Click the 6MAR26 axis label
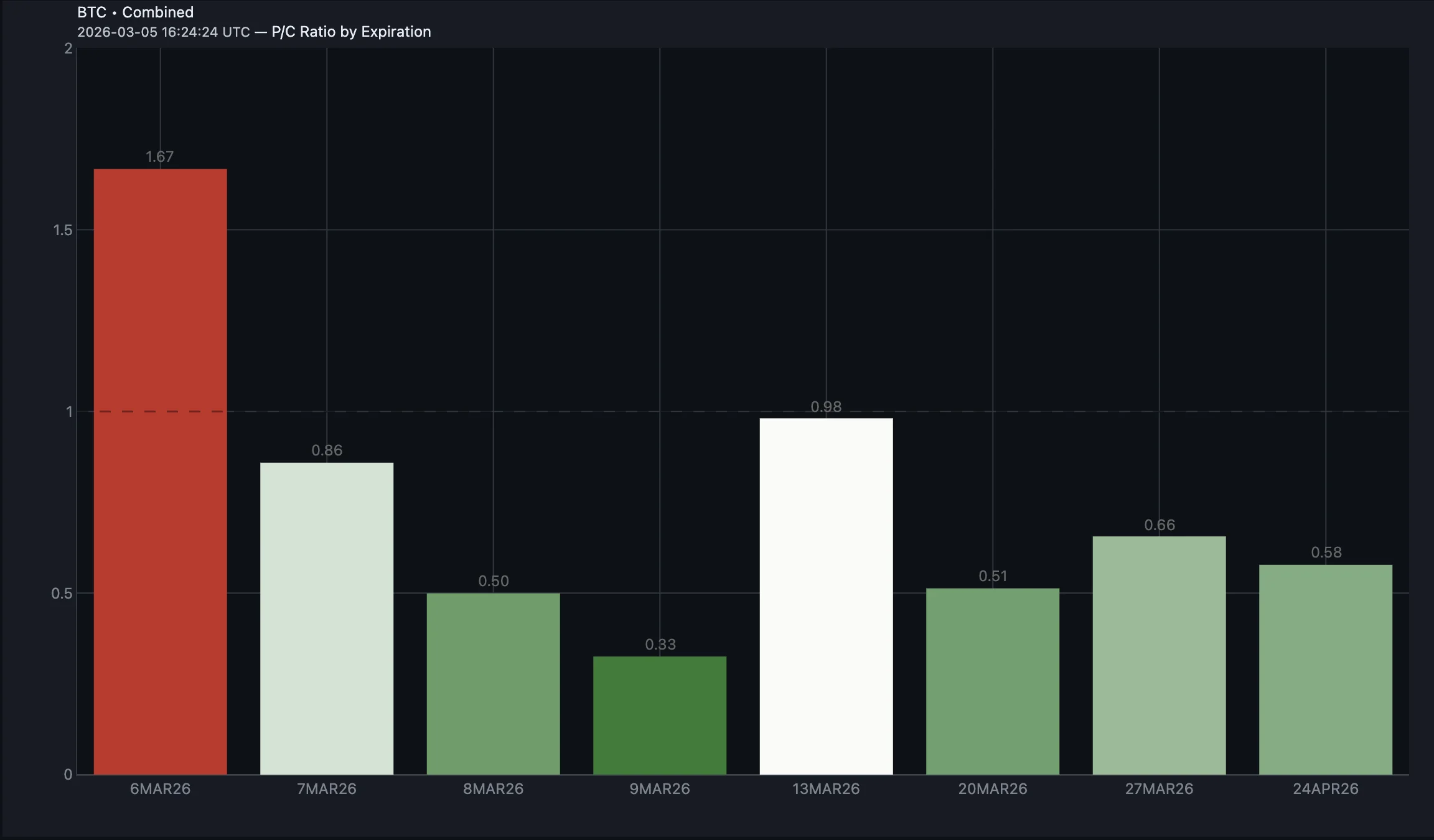Image resolution: width=1434 pixels, height=840 pixels. tap(160, 789)
